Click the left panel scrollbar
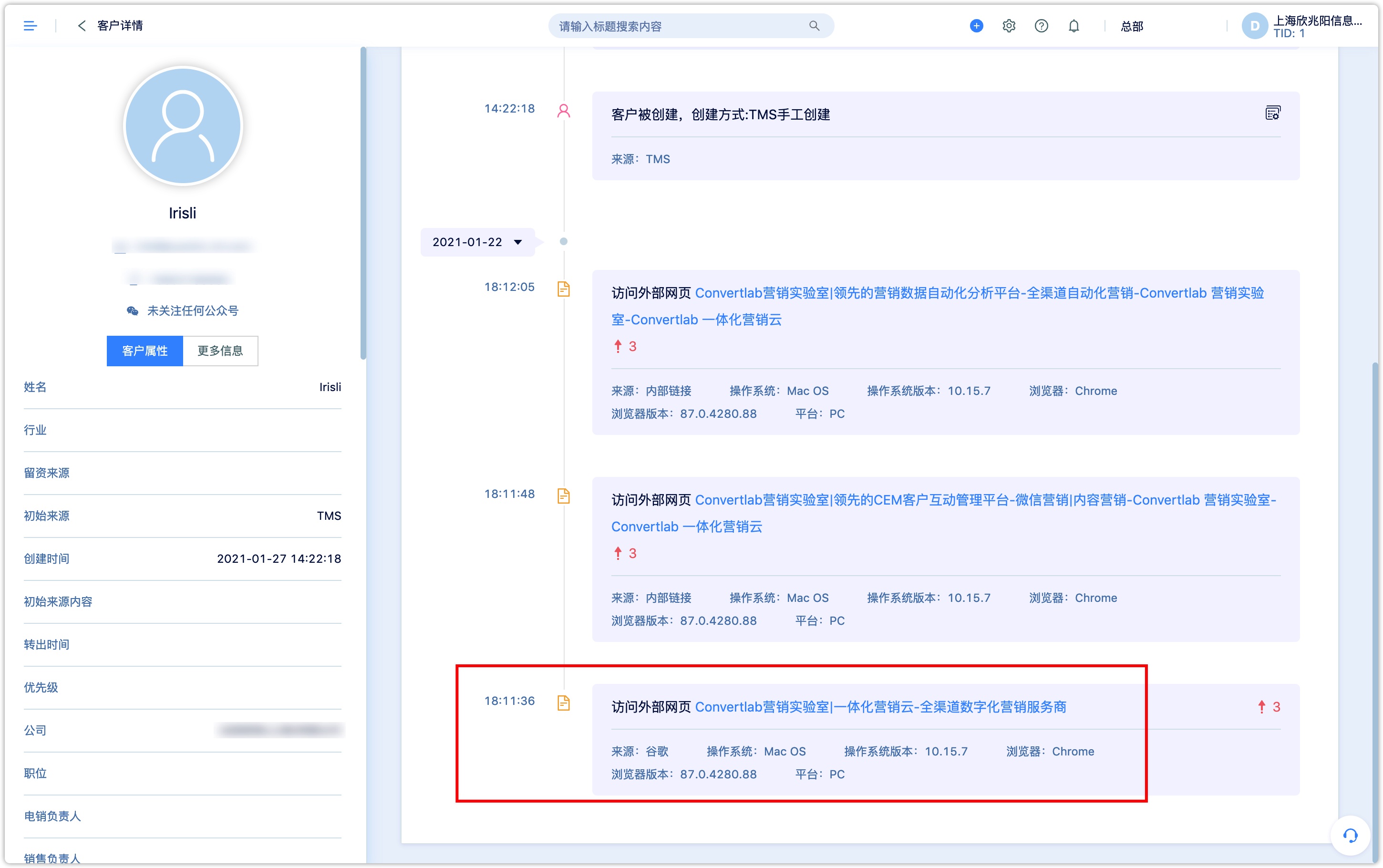Image resolution: width=1383 pixels, height=868 pixels. tap(362, 204)
